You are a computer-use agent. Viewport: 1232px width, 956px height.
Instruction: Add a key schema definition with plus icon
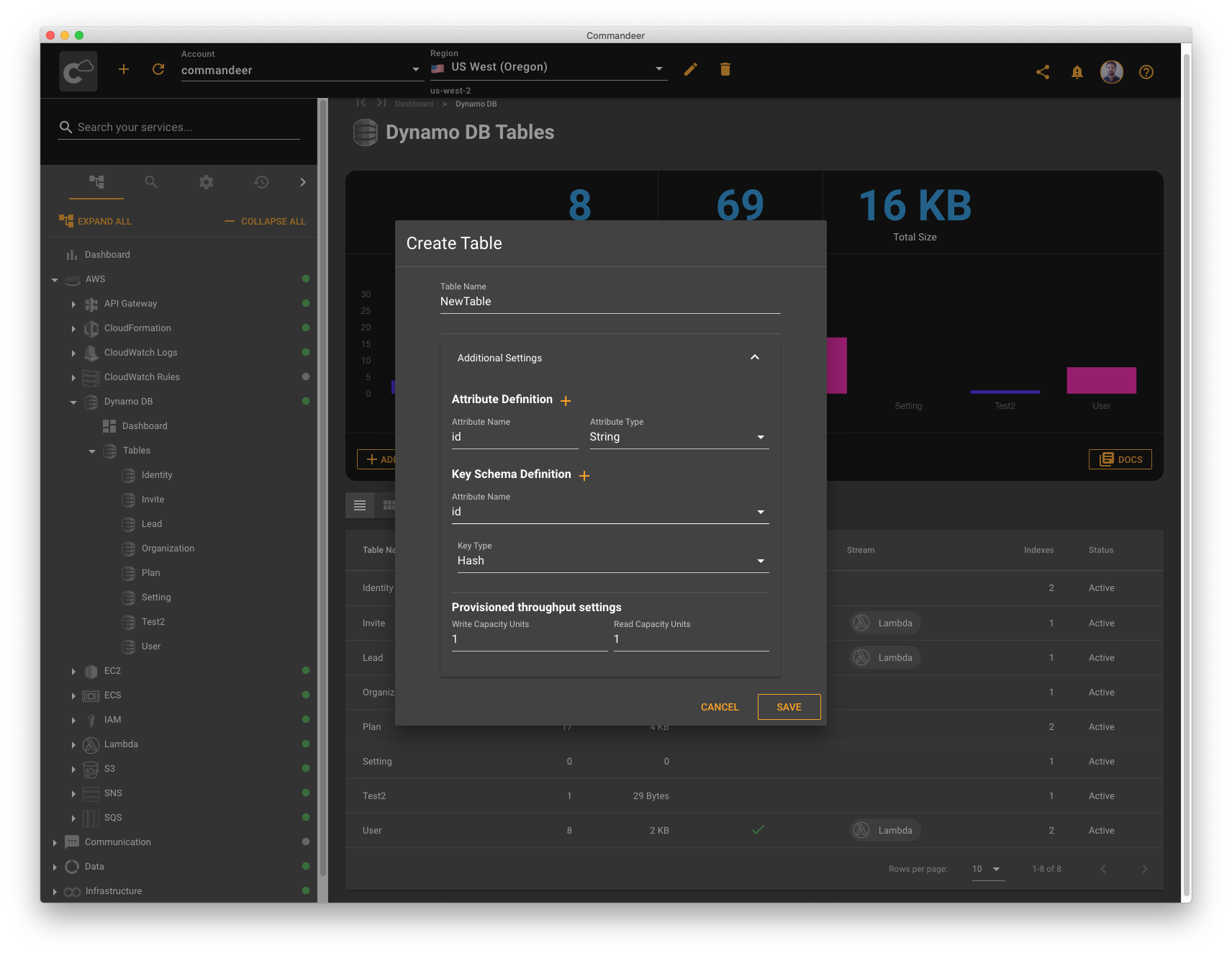(x=584, y=476)
